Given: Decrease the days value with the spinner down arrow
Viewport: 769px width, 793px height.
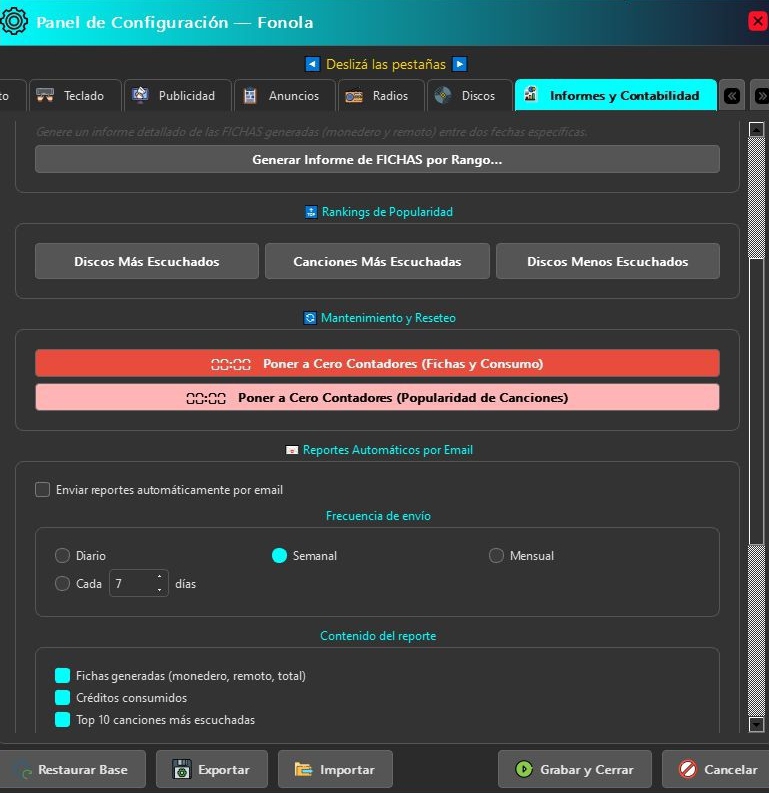Looking at the screenshot, I should [x=159, y=590].
